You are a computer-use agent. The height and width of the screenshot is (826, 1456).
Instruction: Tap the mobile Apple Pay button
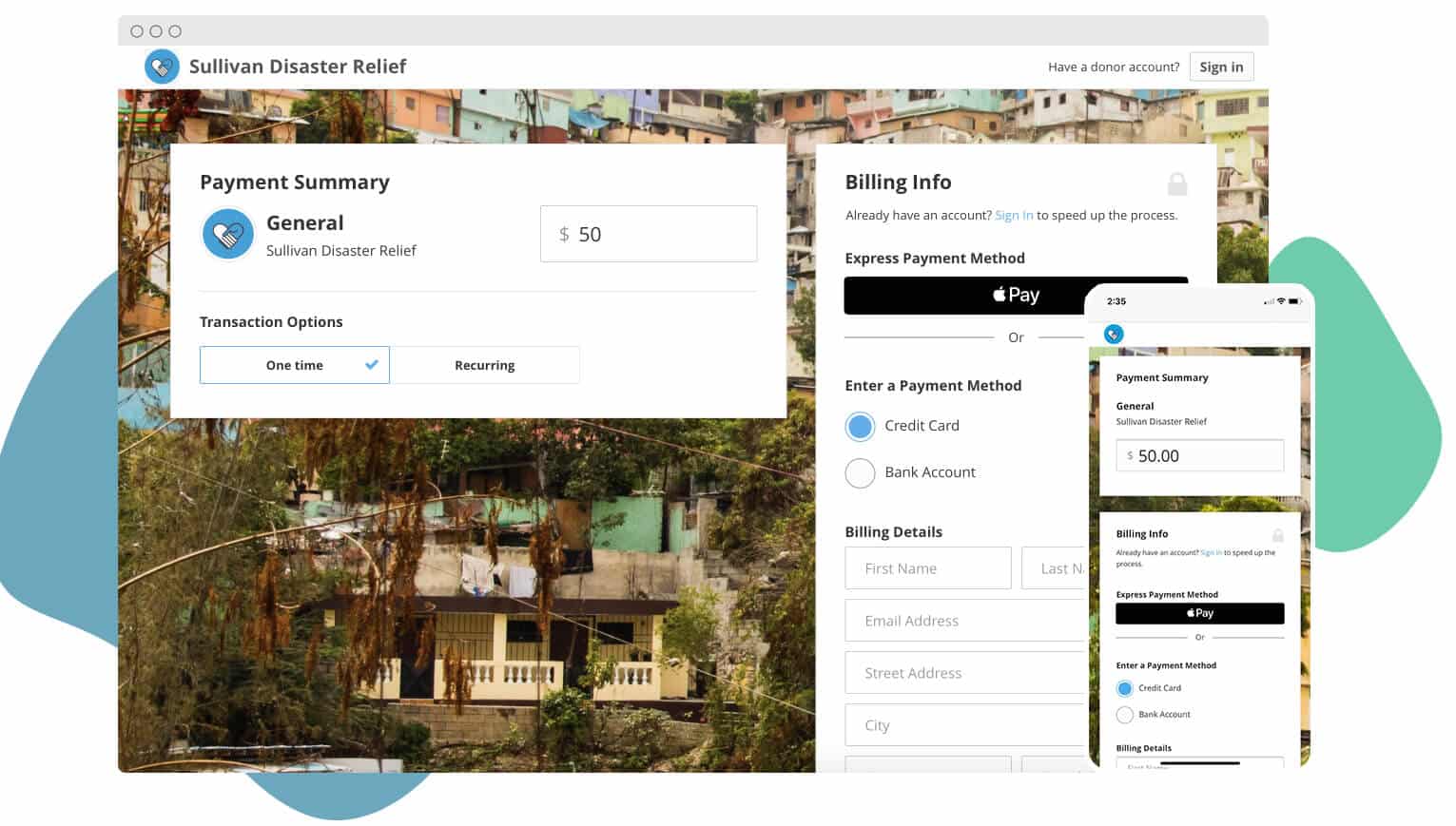tap(1199, 613)
